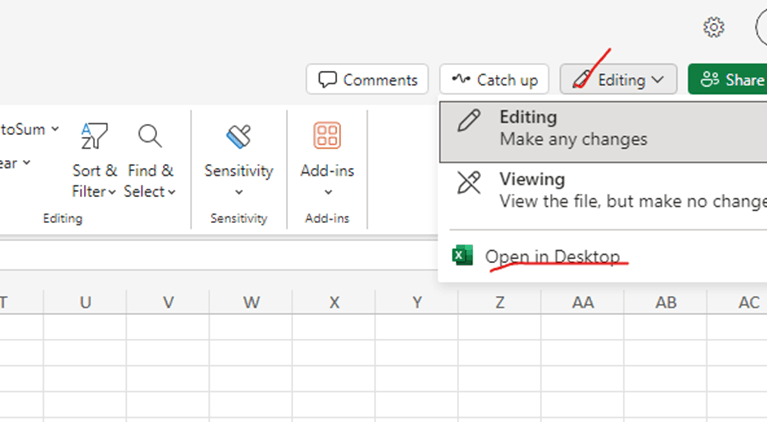Select column U header
This screenshot has width=767, height=422.
click(x=85, y=302)
